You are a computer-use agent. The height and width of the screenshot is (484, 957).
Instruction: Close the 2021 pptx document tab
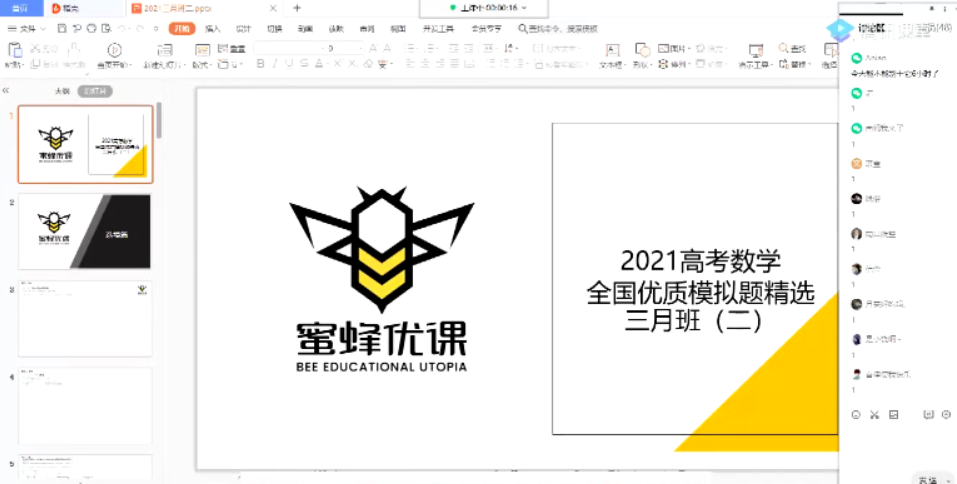pos(273,8)
